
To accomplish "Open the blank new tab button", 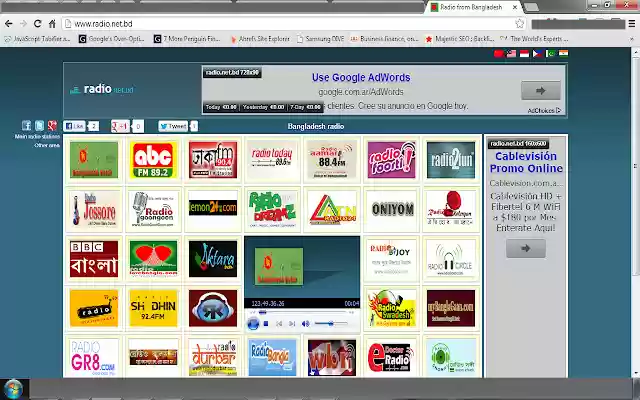I will (531, 7).
